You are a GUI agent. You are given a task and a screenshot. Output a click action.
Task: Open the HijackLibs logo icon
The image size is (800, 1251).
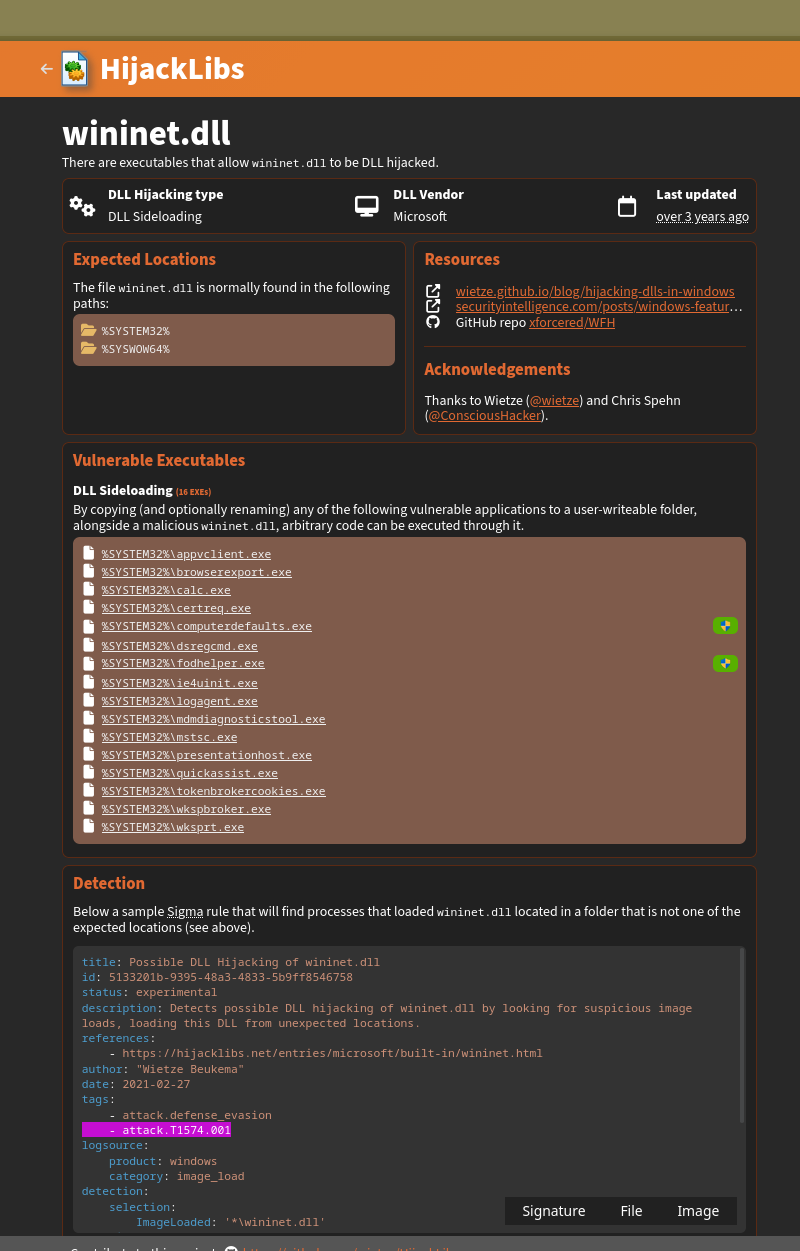(x=74, y=69)
